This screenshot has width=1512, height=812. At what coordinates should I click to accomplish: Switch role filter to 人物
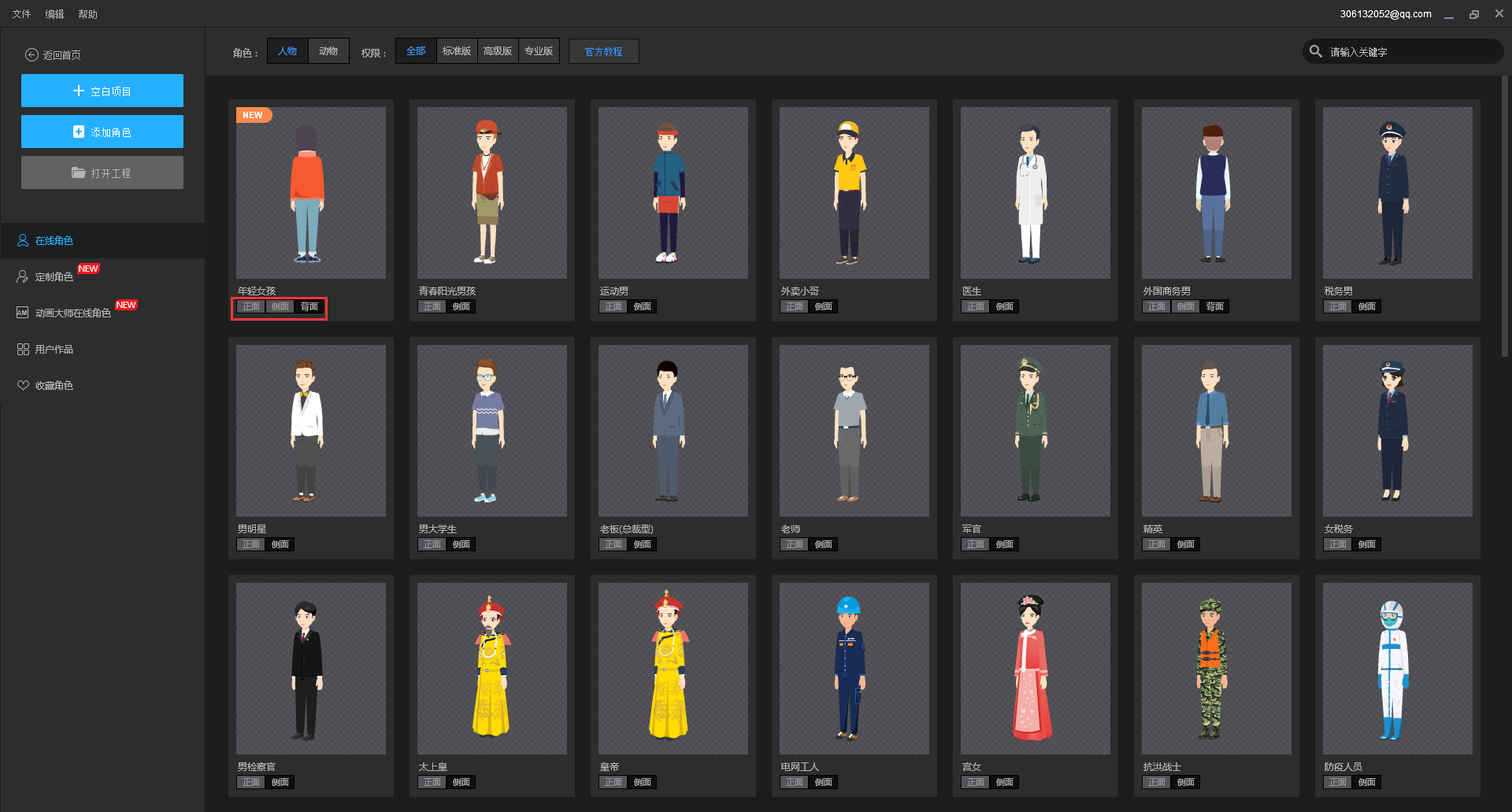[x=287, y=51]
